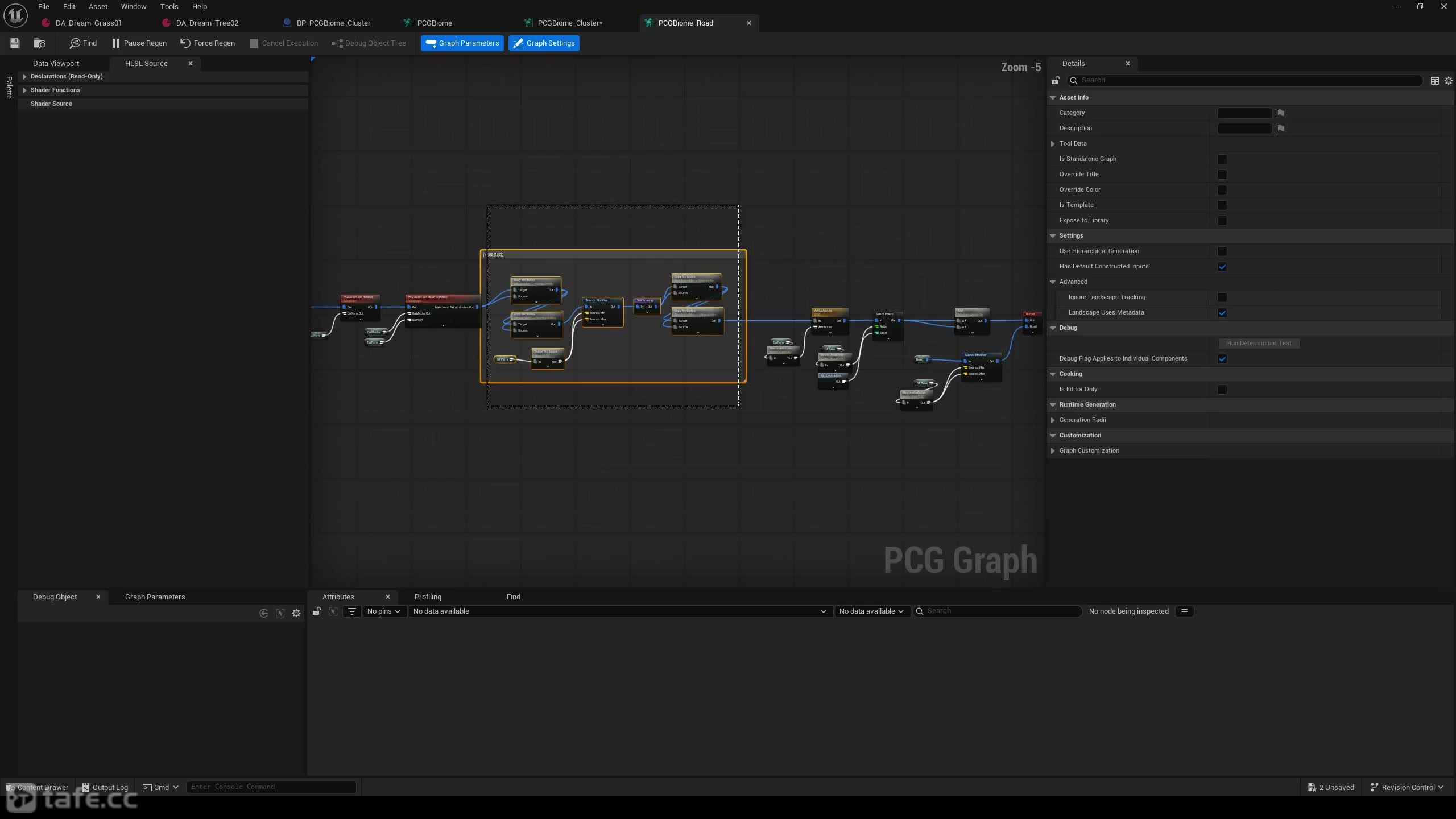Switch to the PCGBiome_Cluster tab
Image resolution: width=1456 pixels, height=819 pixels.
(x=570, y=23)
